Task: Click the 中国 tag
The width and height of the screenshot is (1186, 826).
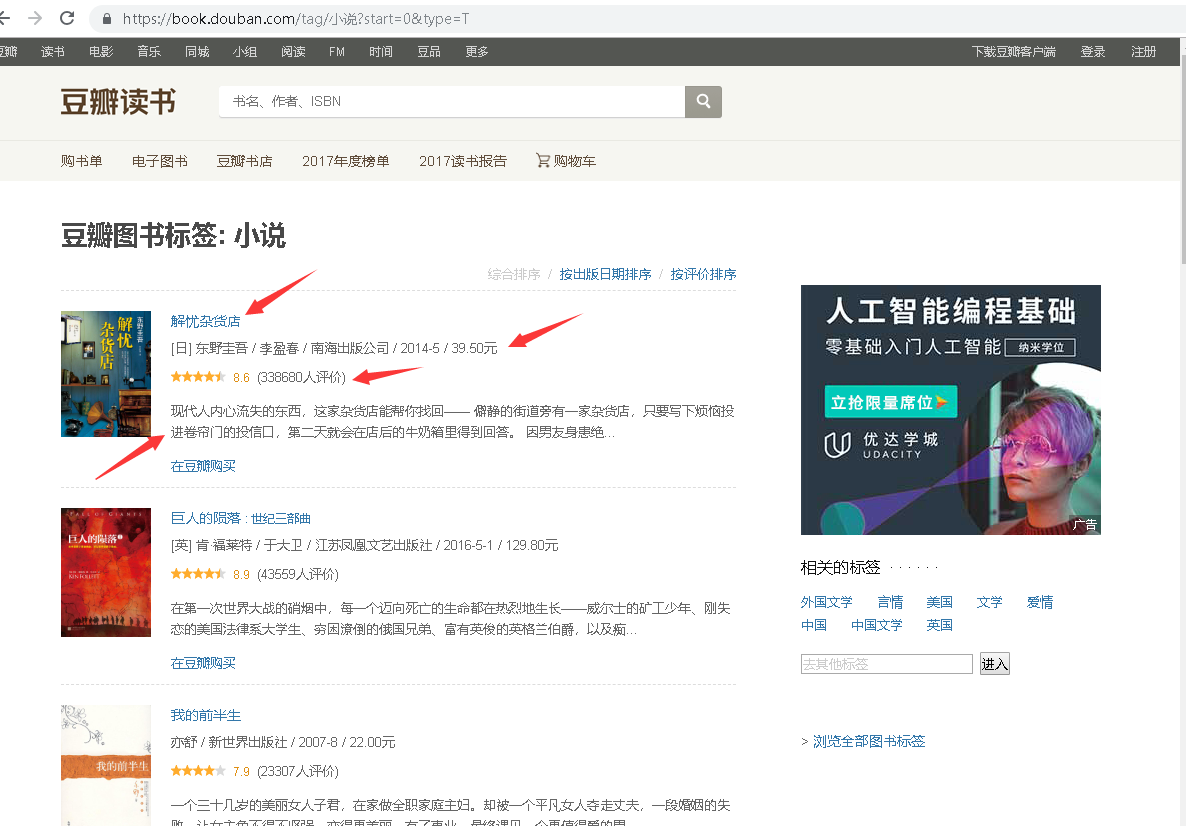Action: [x=814, y=625]
